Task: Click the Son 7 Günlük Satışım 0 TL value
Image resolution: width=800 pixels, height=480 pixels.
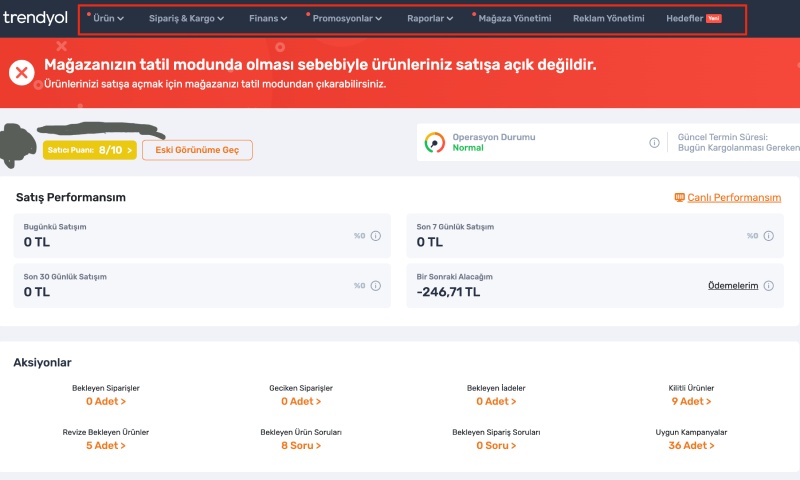Action: click(x=430, y=242)
